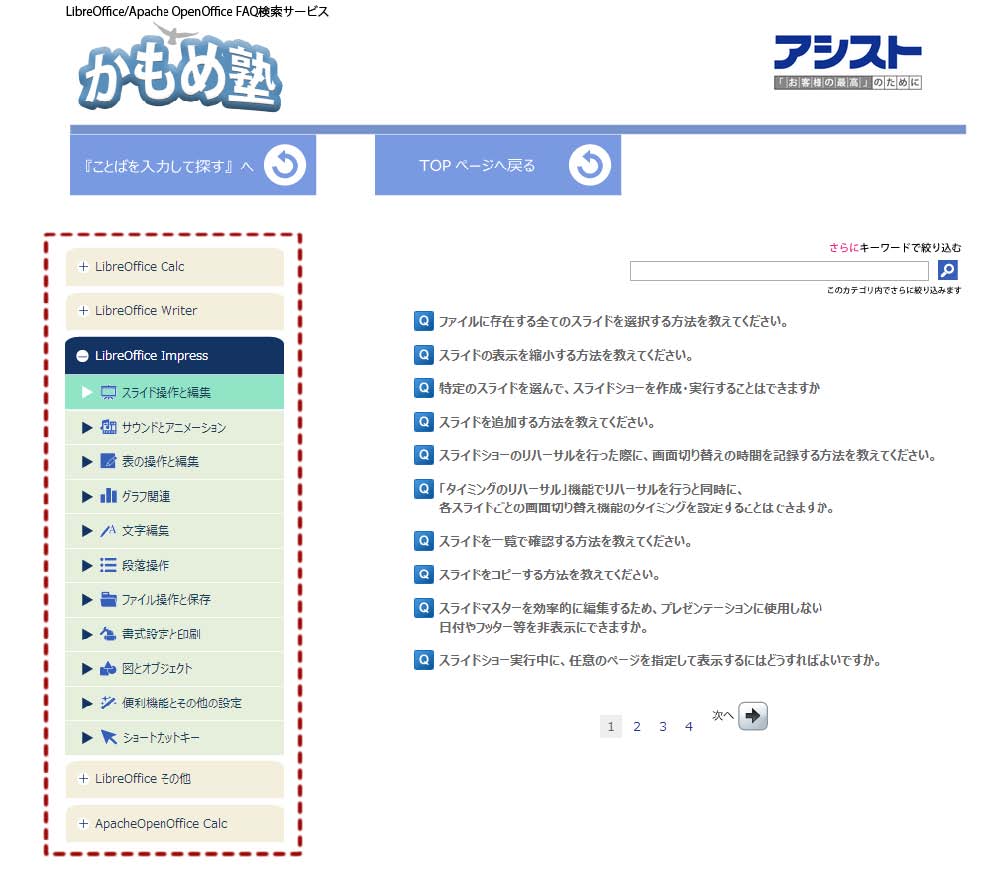Viewport: 984px width, 874px height.
Task: Click the next page arrow button
Action: click(752, 716)
